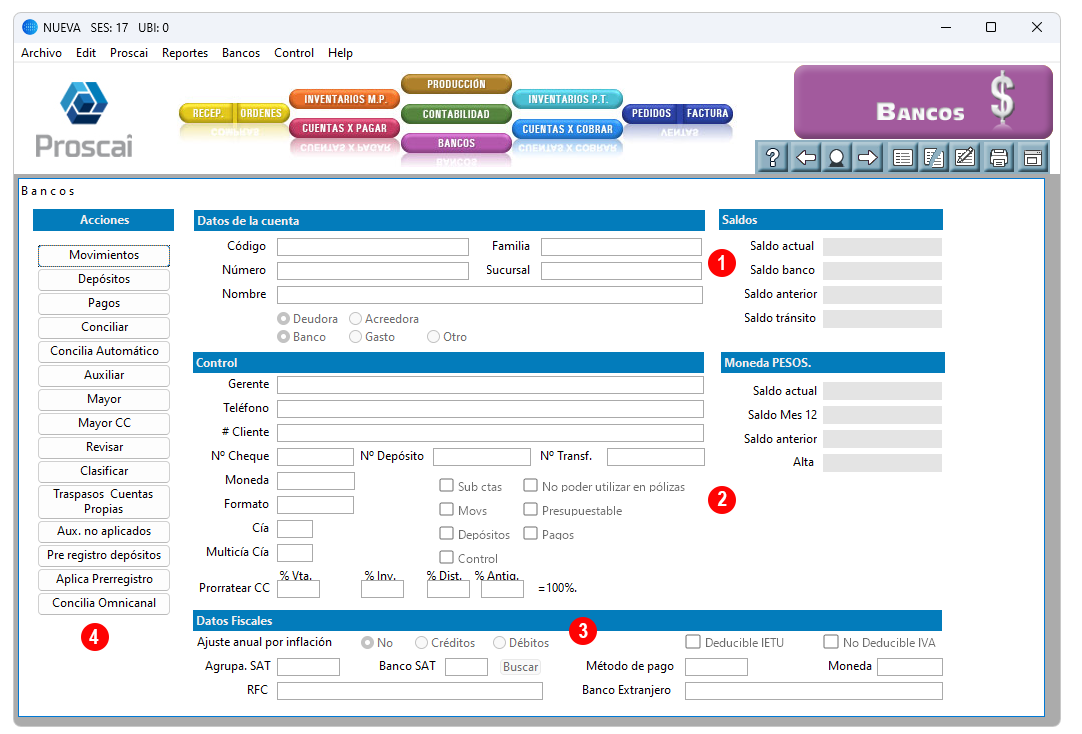Open the PRODUCCIÓN module
This screenshot has width=1082, height=734.
click(456, 84)
